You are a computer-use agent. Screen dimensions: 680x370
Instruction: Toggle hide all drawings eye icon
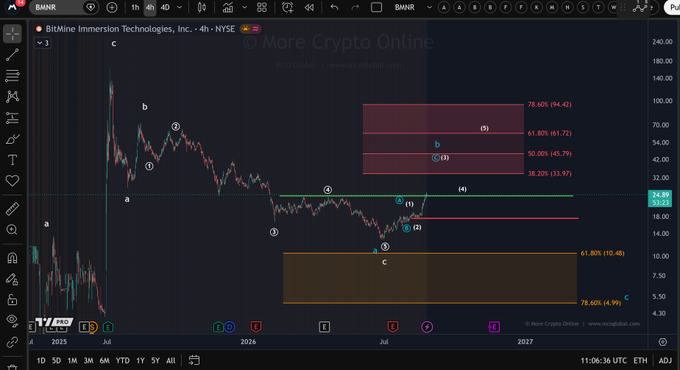point(12,321)
